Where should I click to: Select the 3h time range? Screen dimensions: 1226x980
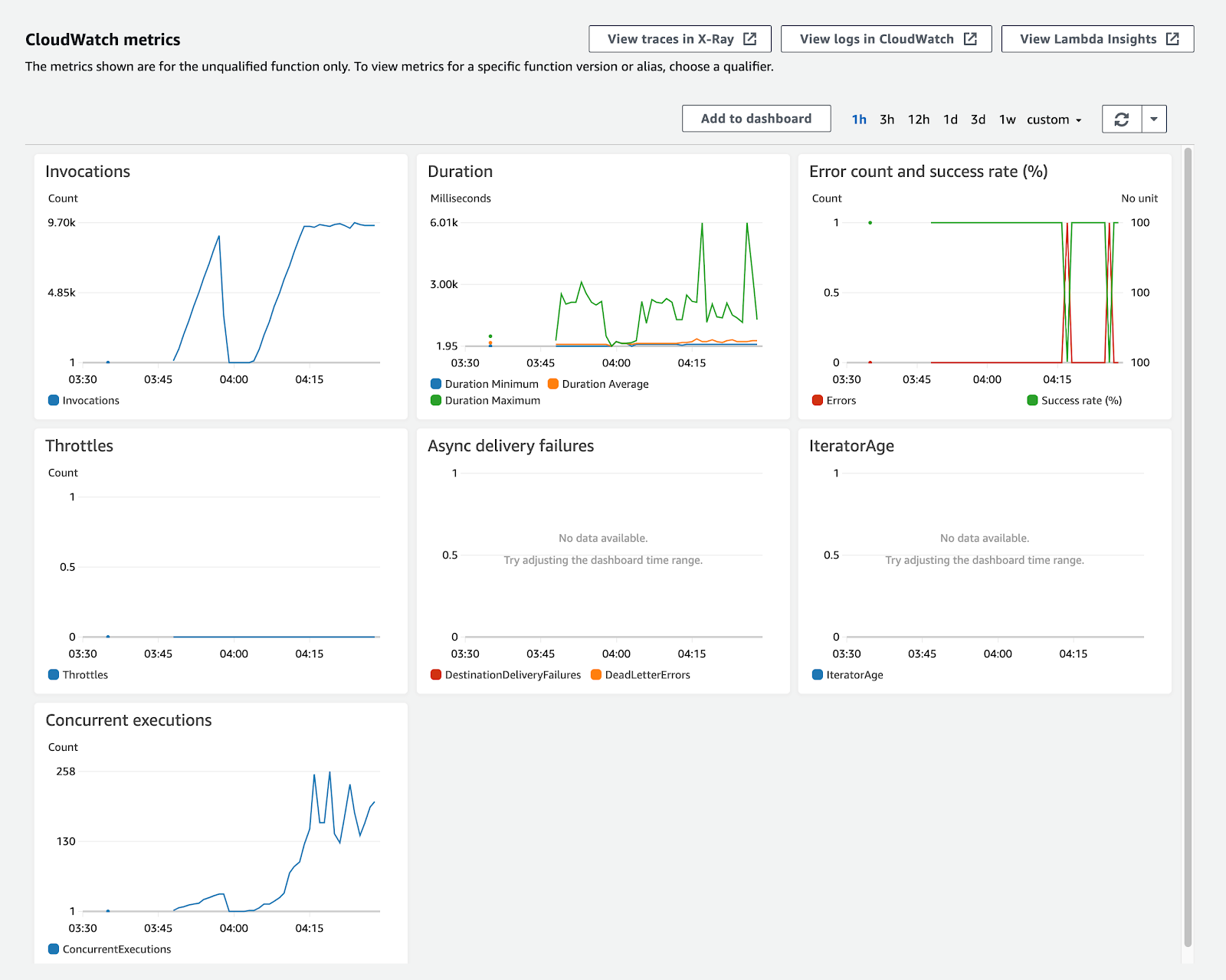coord(887,120)
